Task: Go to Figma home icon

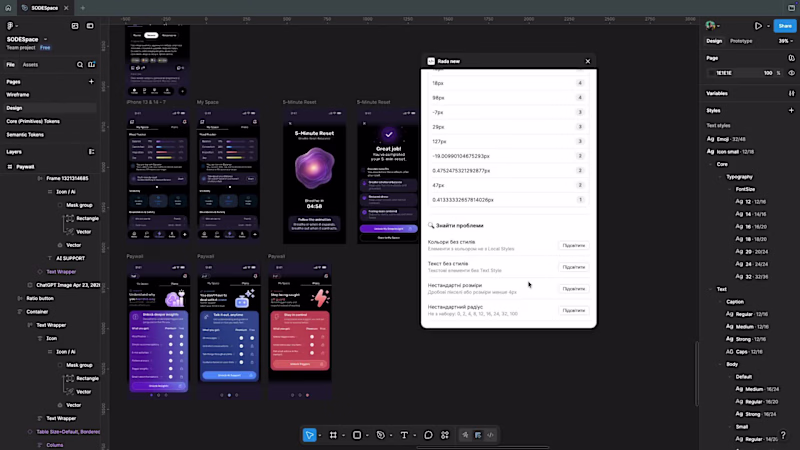Action: [8, 8]
